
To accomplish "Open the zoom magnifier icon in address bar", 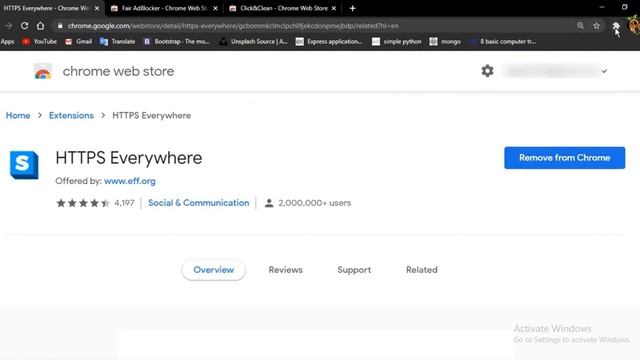I will (x=580, y=26).
